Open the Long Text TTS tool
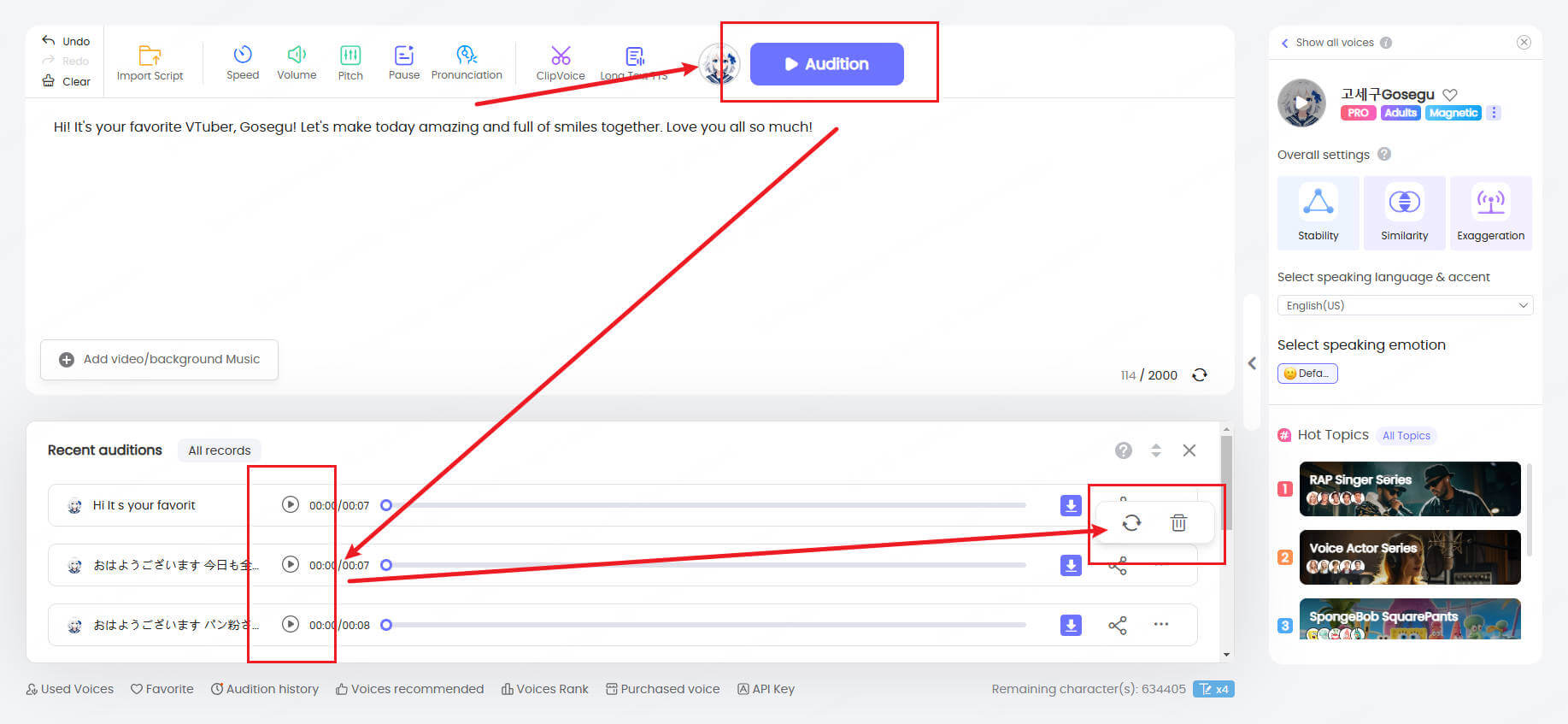The height and width of the screenshot is (724, 1568). click(634, 63)
